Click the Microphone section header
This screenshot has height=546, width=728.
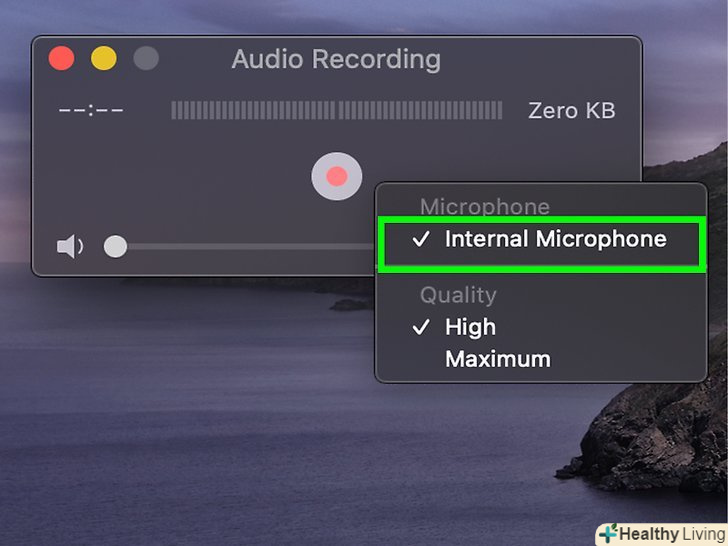485,207
